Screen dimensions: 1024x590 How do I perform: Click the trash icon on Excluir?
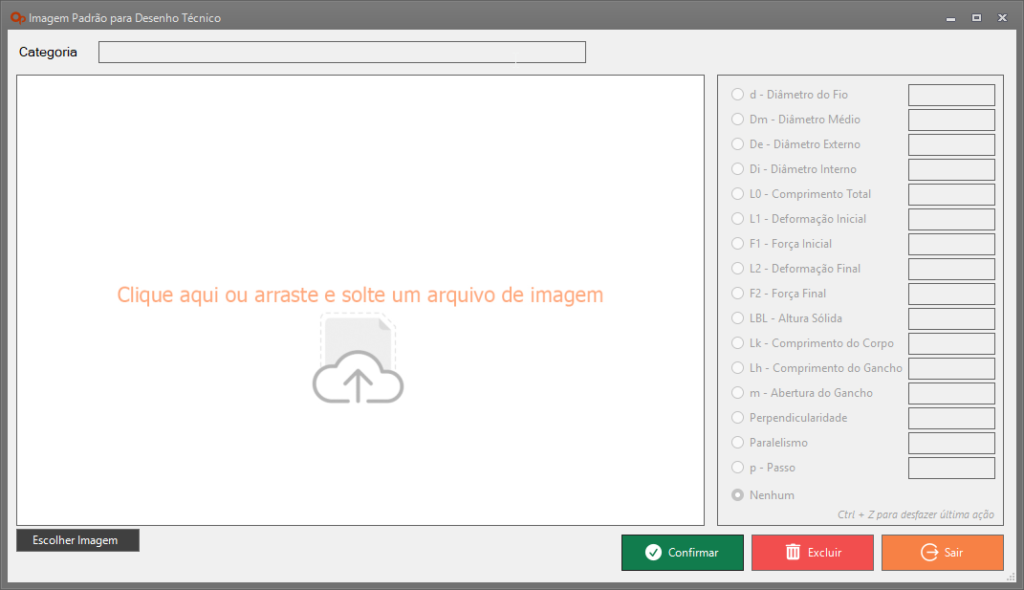coord(793,552)
